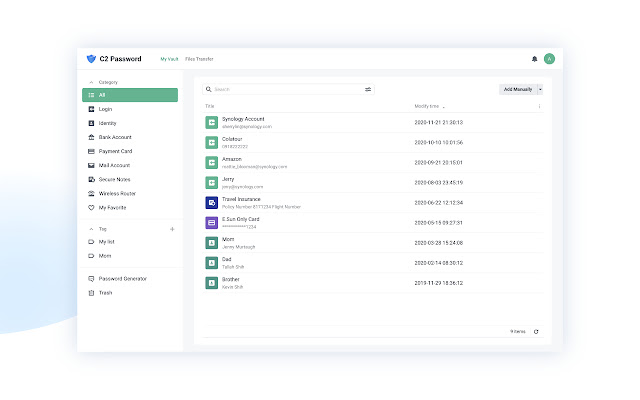Click the Mail Account envelope icon
The image size is (640, 400).
91,165
